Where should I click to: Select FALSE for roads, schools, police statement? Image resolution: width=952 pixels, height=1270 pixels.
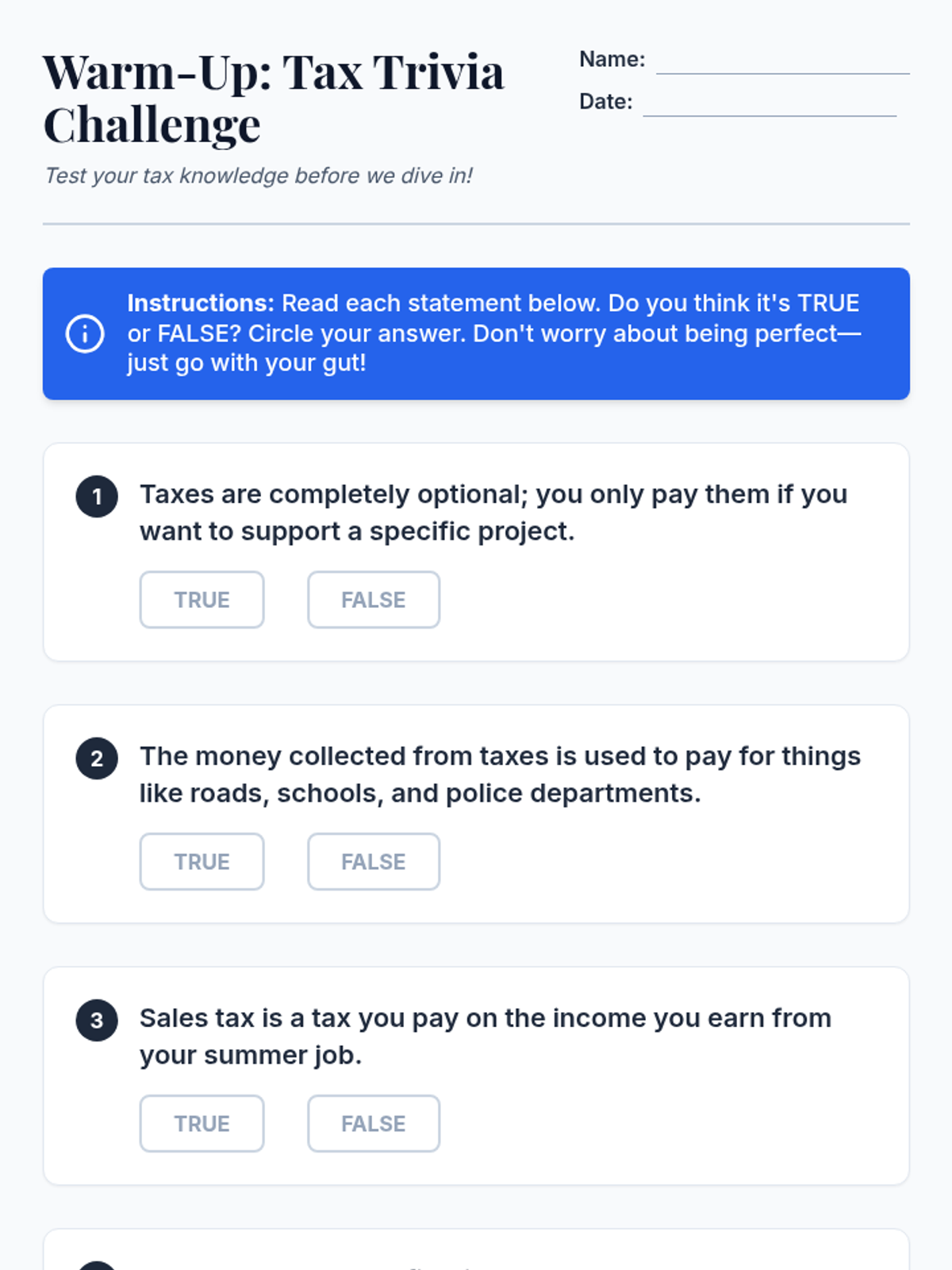tap(374, 862)
